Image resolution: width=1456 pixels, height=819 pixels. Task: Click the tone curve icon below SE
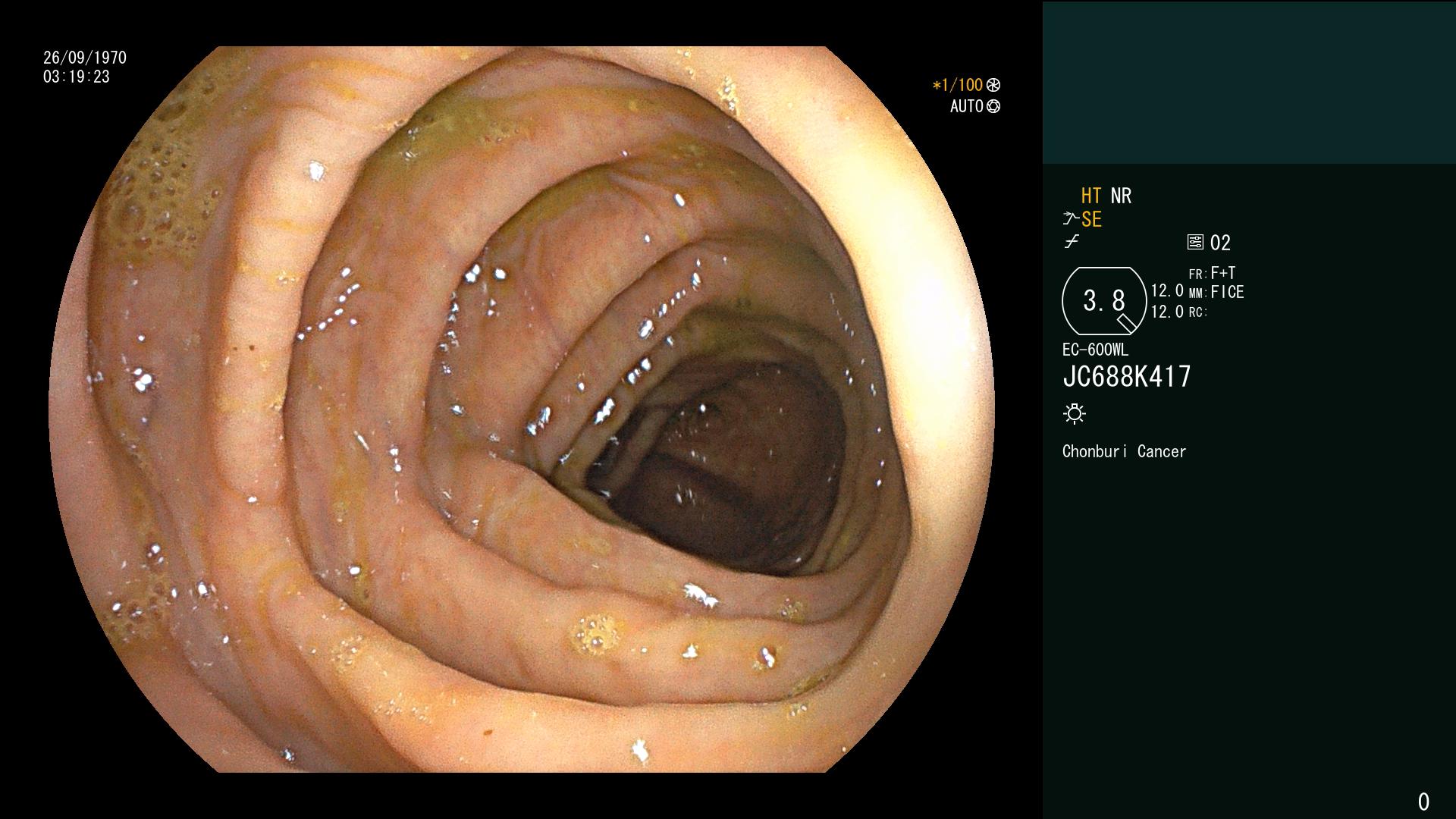(1072, 242)
